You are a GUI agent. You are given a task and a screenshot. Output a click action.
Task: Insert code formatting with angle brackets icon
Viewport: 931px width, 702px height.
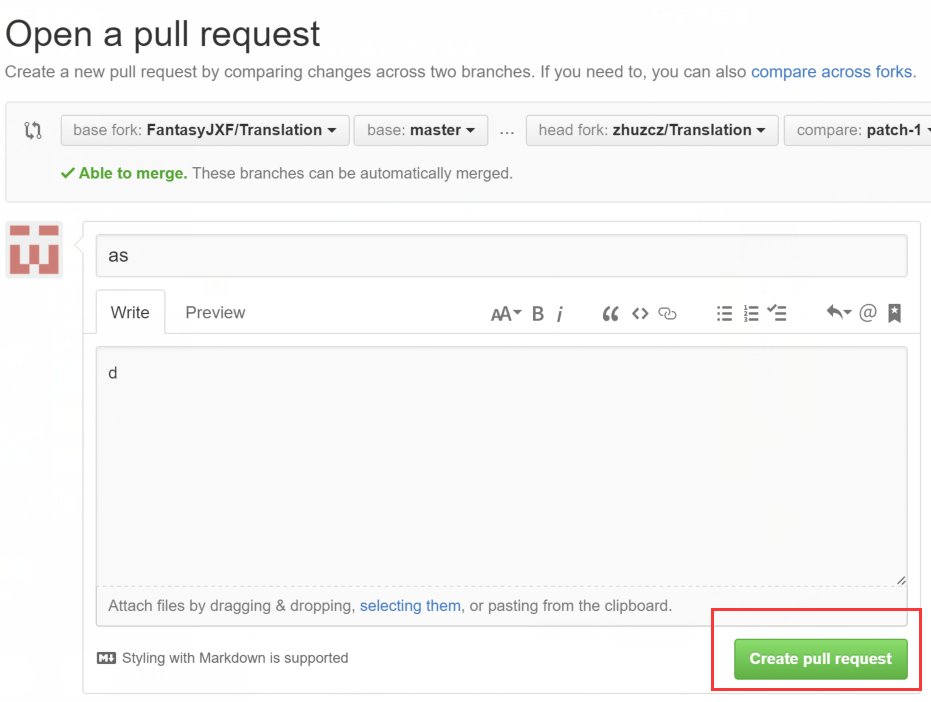point(640,314)
